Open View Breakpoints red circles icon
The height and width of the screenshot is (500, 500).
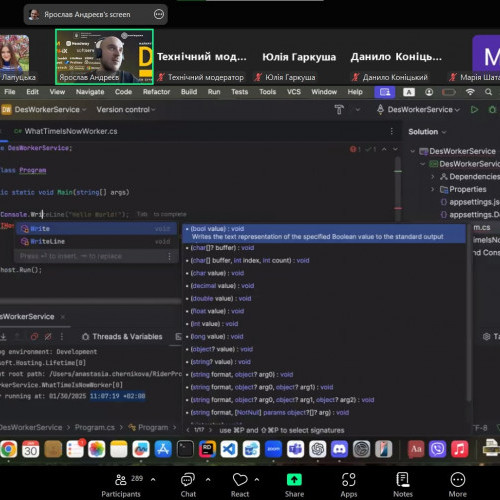pos(34,337)
